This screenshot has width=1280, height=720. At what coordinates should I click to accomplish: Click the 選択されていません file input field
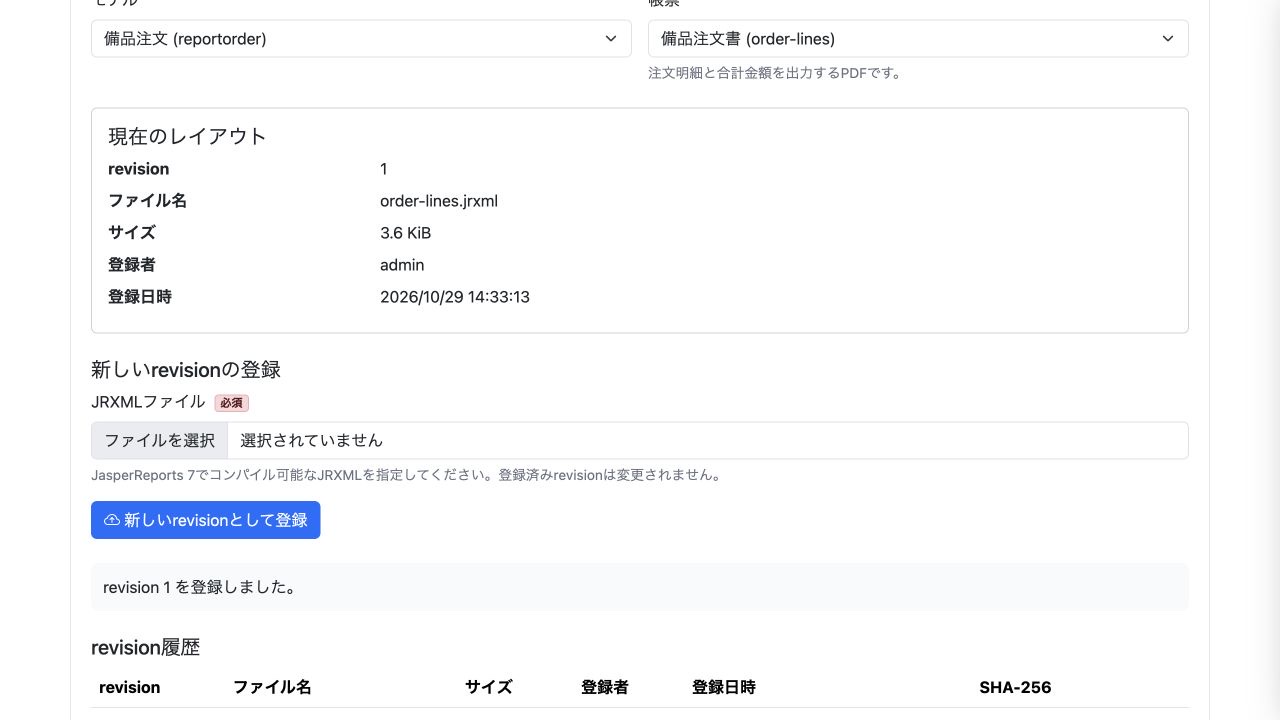click(x=640, y=440)
